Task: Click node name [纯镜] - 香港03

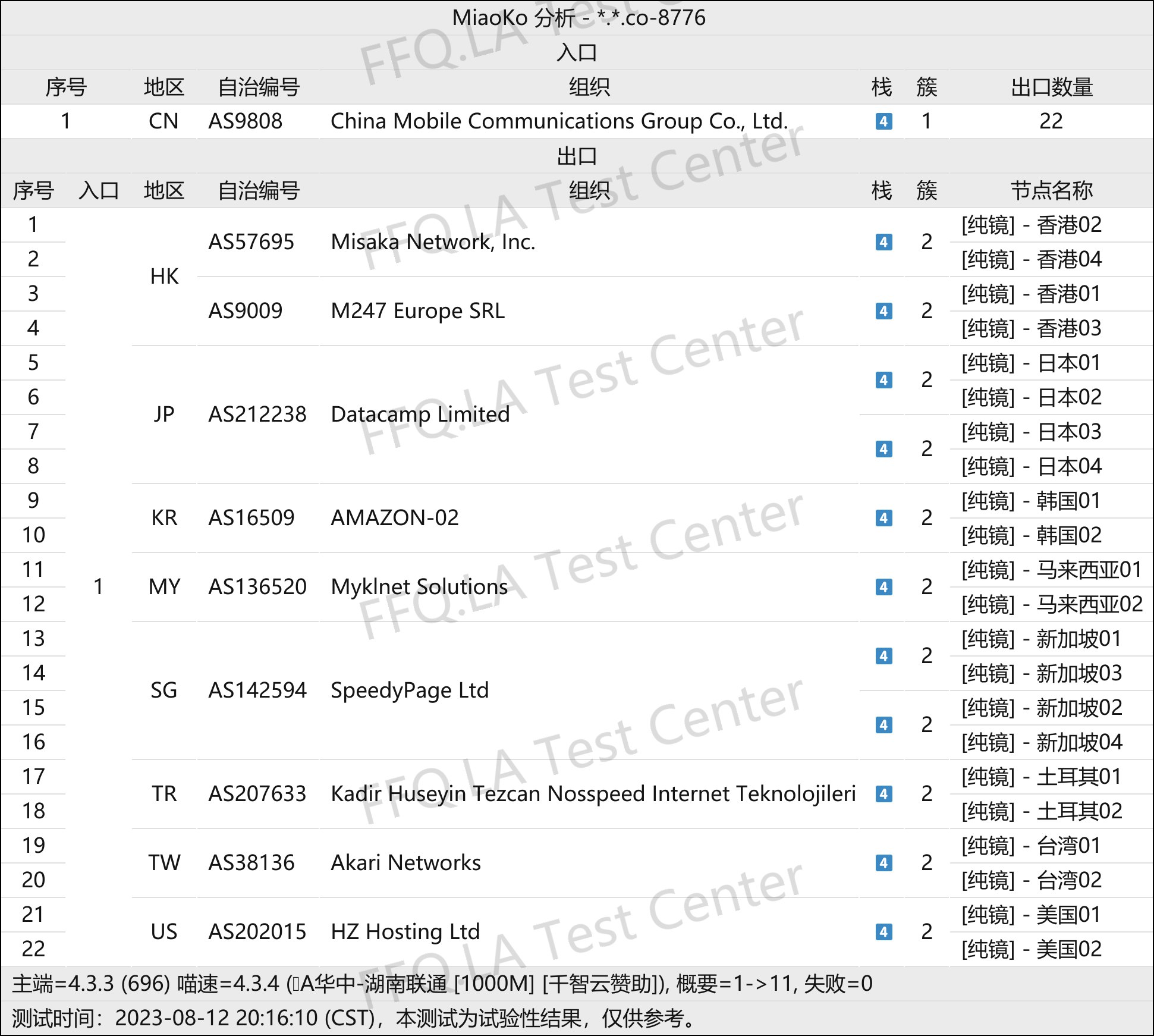Action: pos(1032,328)
